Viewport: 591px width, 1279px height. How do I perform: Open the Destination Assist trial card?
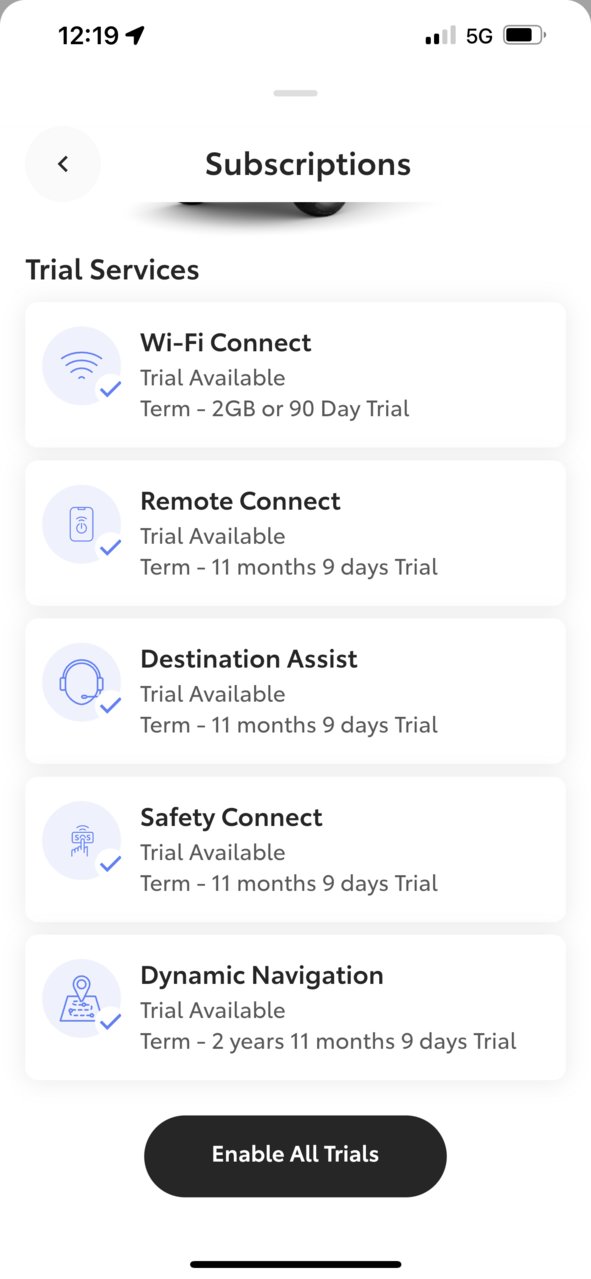click(295, 691)
